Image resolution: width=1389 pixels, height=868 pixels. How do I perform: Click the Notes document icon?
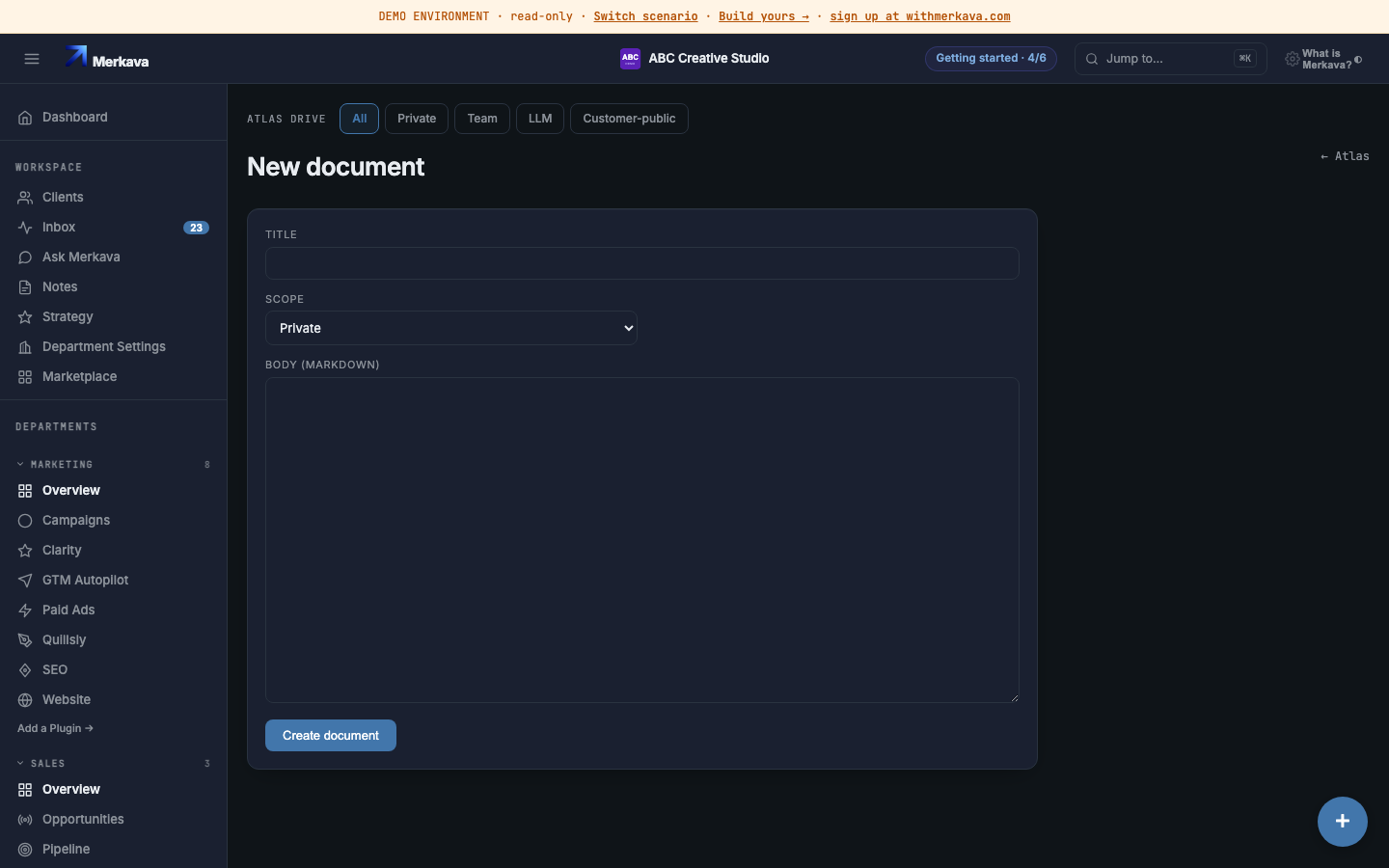tap(25, 287)
